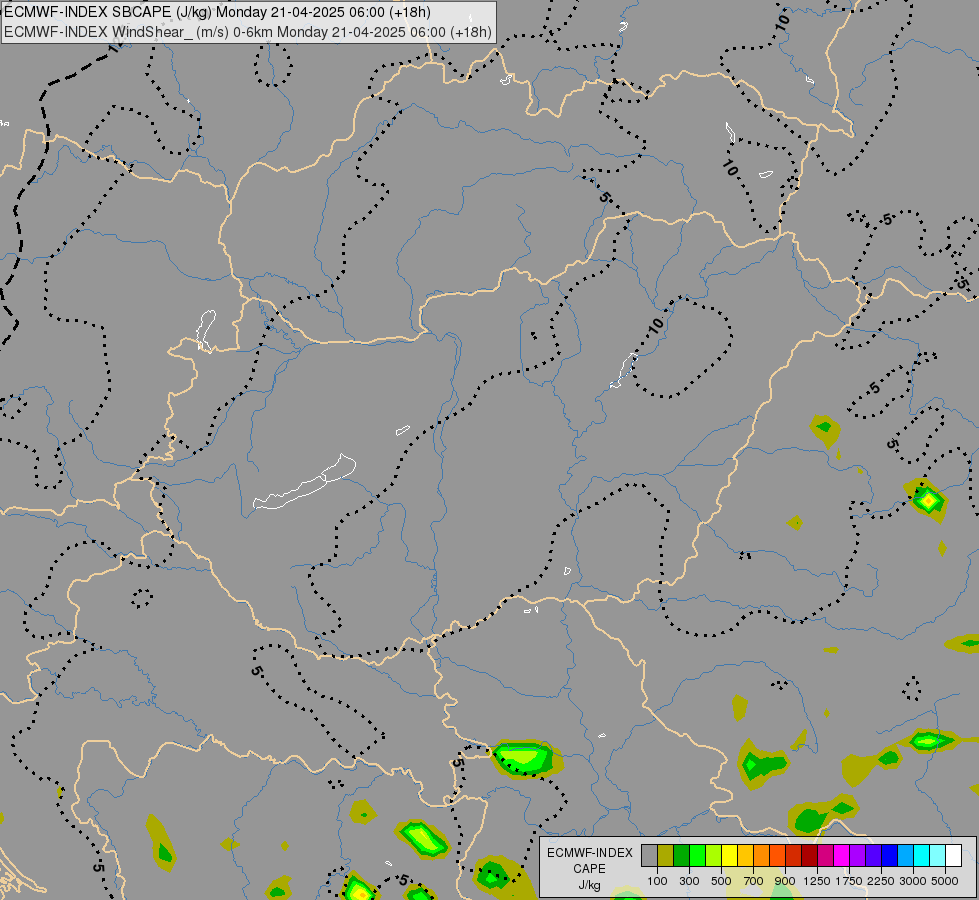Click the olive legend swatch after 100
This screenshot has height=900, width=979.
click(x=666, y=856)
